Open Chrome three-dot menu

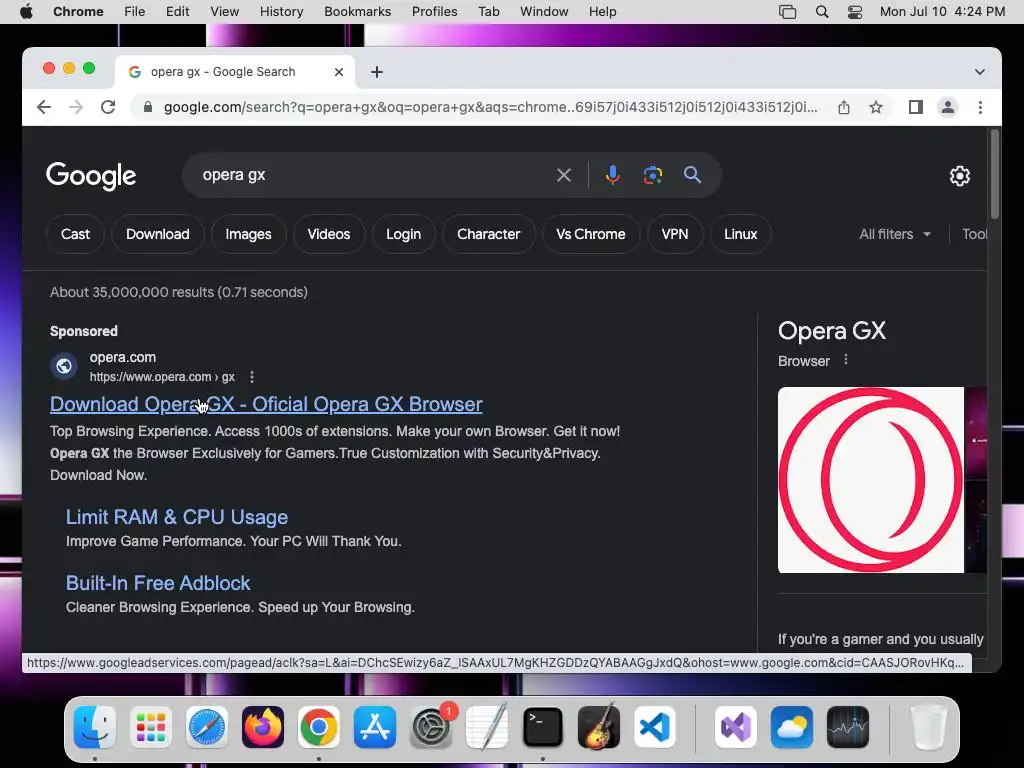[980, 107]
